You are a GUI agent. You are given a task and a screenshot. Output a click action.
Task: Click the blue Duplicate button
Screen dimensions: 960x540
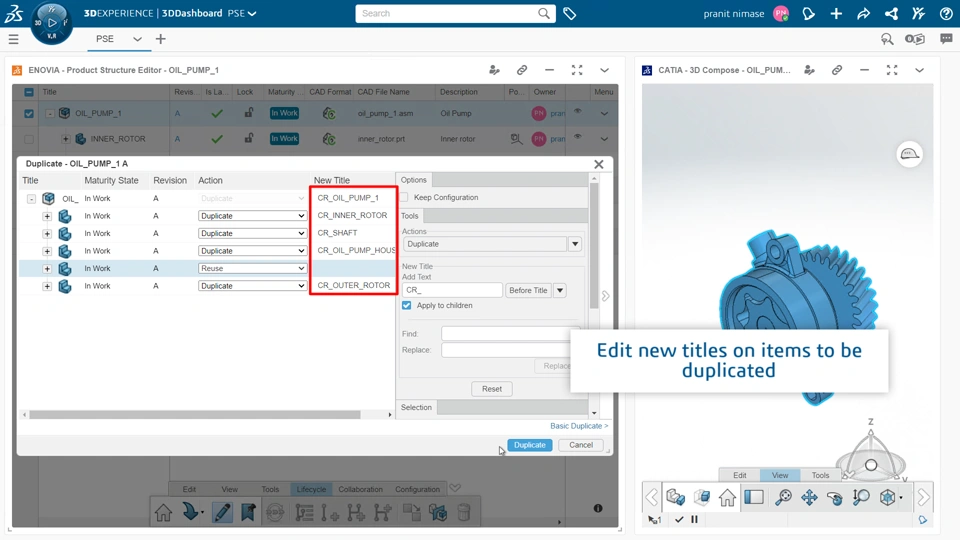coord(530,445)
